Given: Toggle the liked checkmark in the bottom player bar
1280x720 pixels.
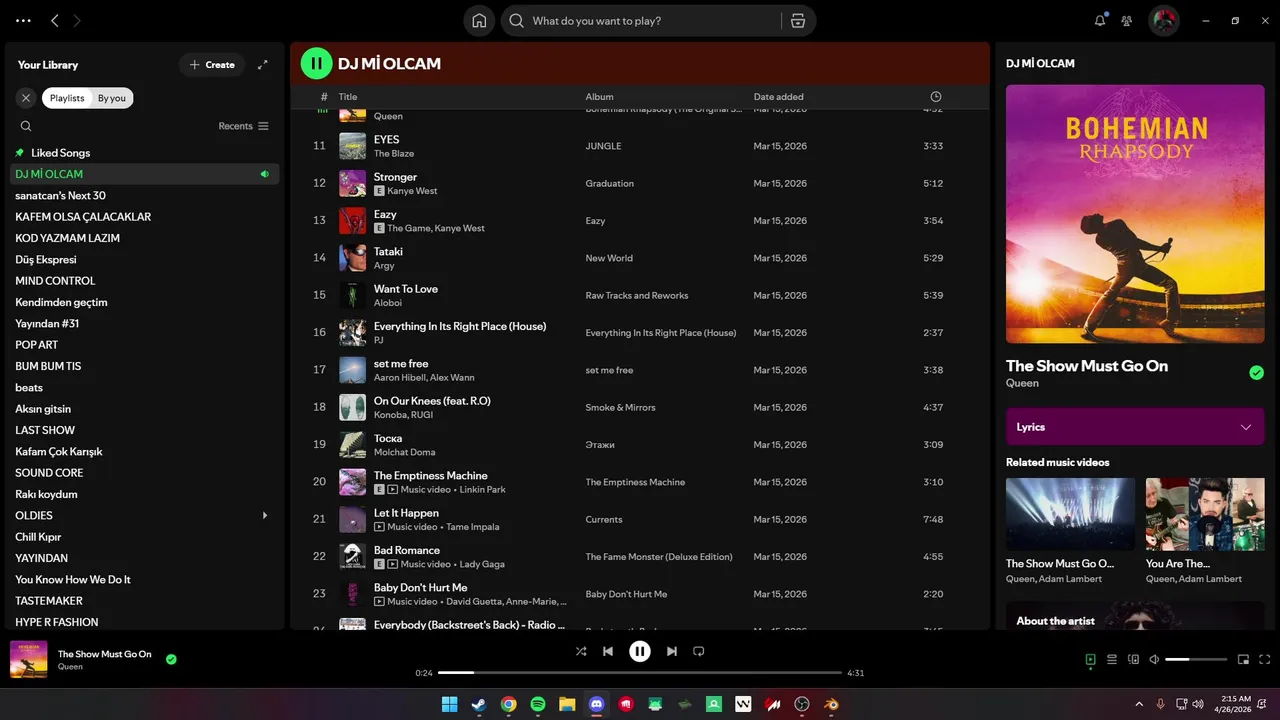Looking at the screenshot, I should (x=171, y=659).
